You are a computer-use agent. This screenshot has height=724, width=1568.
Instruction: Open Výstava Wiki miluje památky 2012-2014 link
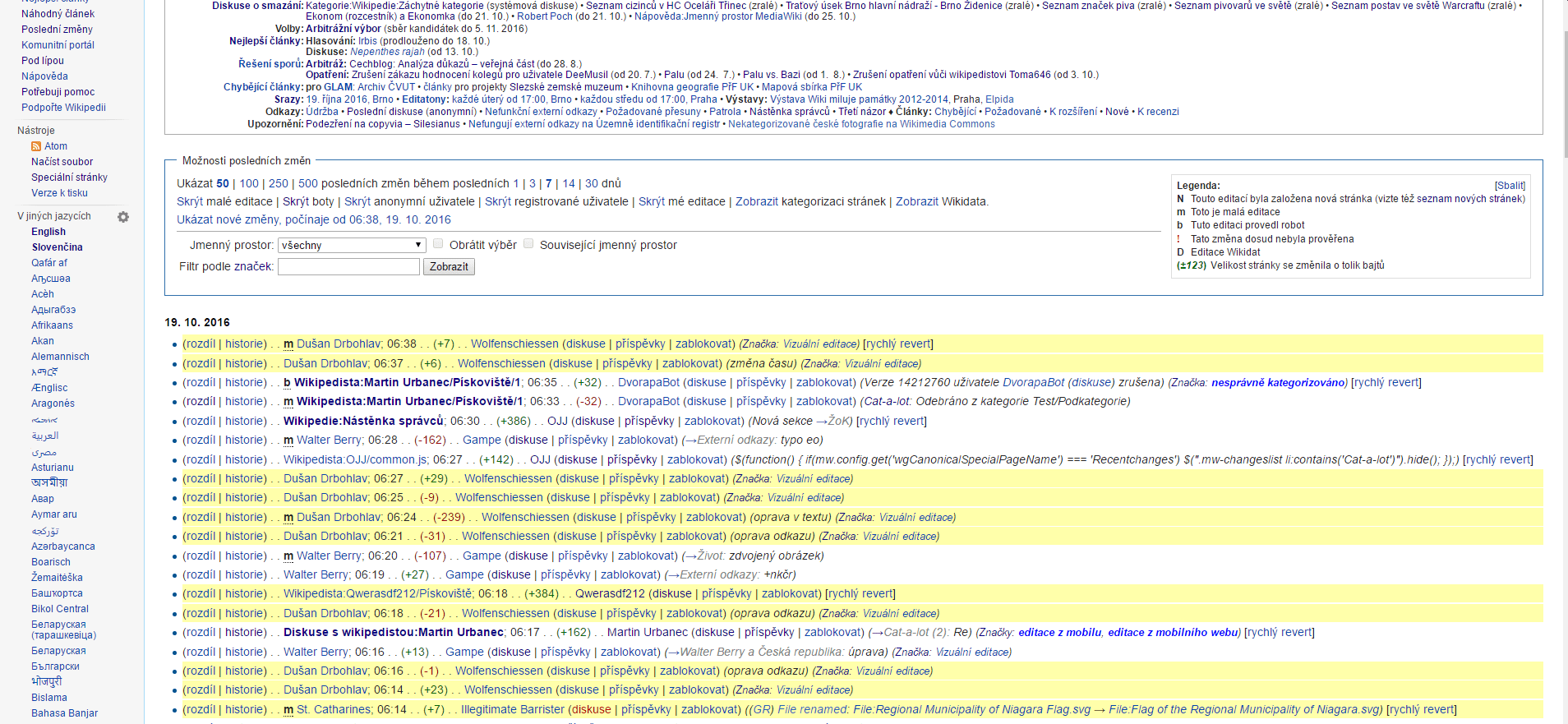[859, 99]
